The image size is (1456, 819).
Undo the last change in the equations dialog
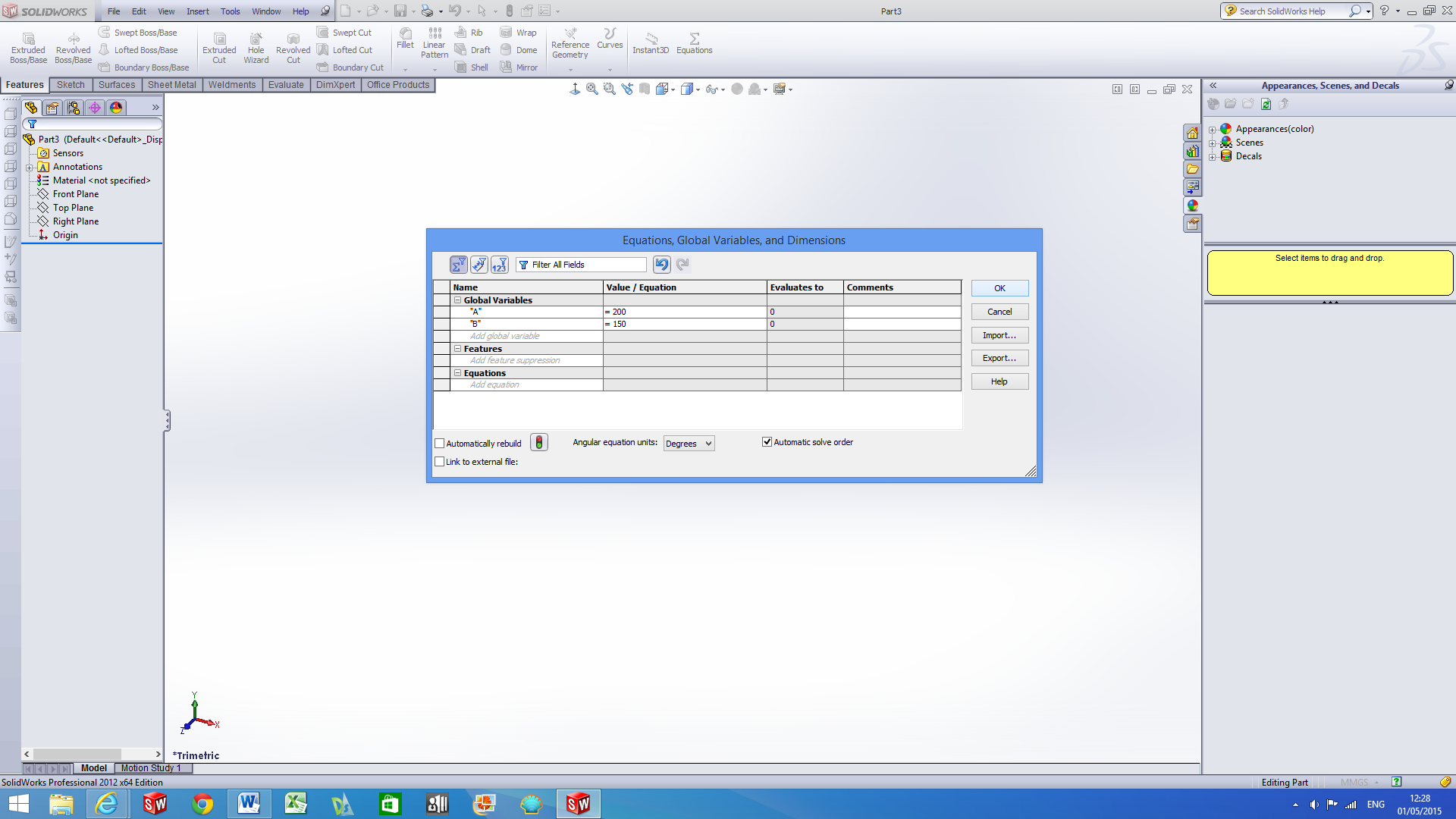[x=661, y=265]
